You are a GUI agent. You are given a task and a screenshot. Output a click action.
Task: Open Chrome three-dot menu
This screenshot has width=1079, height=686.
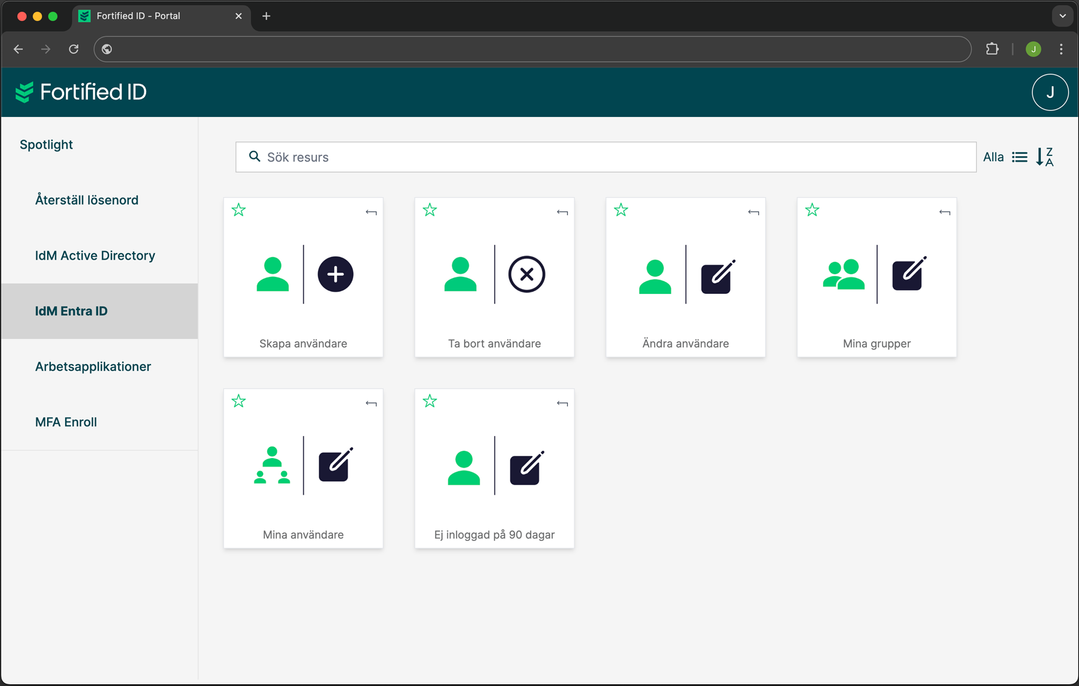[x=1061, y=49]
